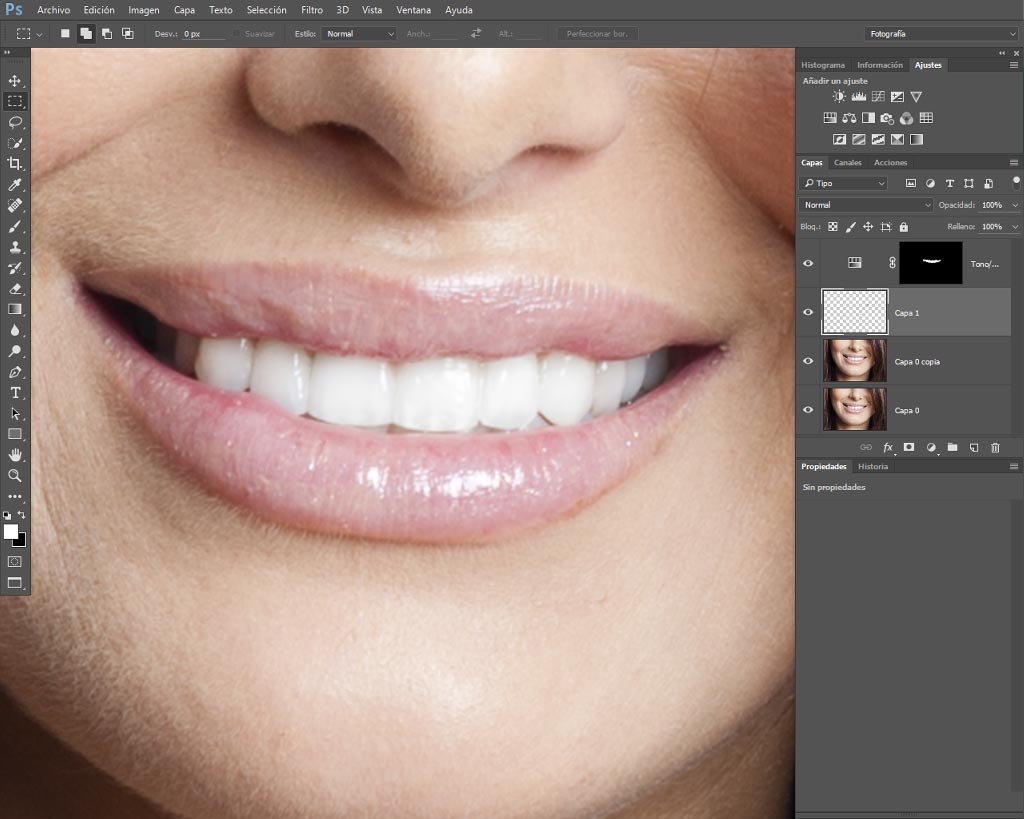Toggle Quick Mask mode

[x=14, y=562]
